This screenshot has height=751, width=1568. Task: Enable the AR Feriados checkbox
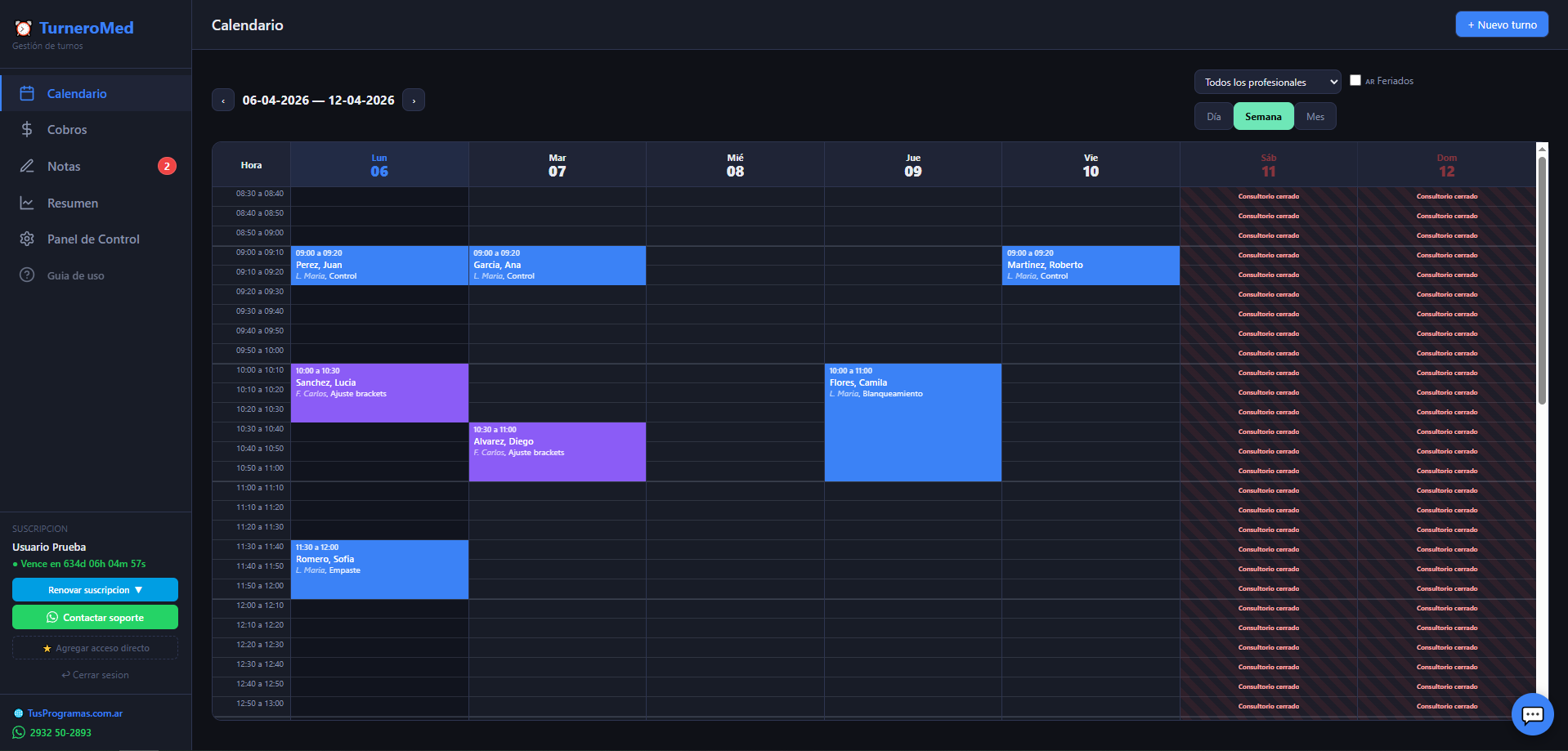click(x=1356, y=80)
